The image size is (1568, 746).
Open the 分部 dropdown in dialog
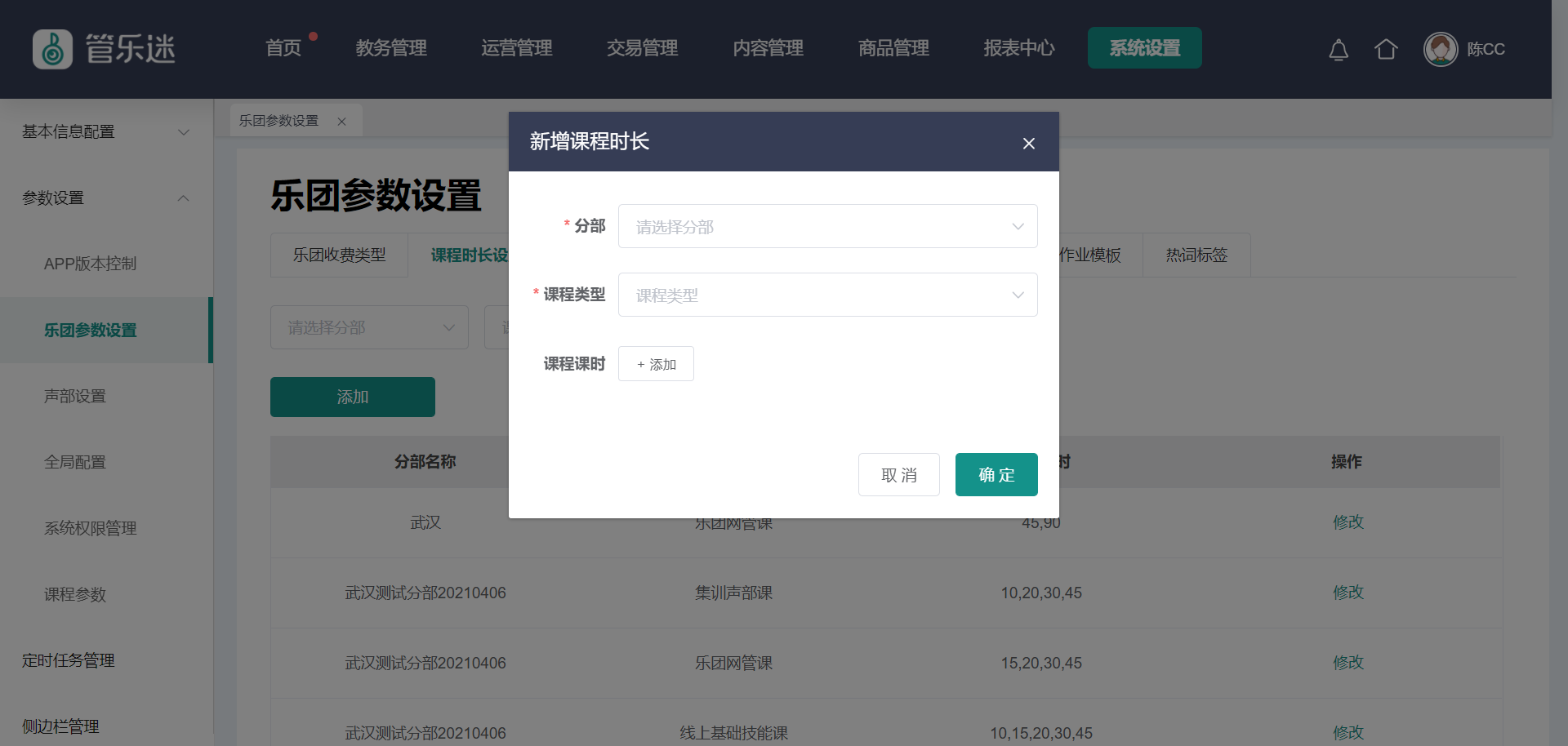[x=827, y=226]
